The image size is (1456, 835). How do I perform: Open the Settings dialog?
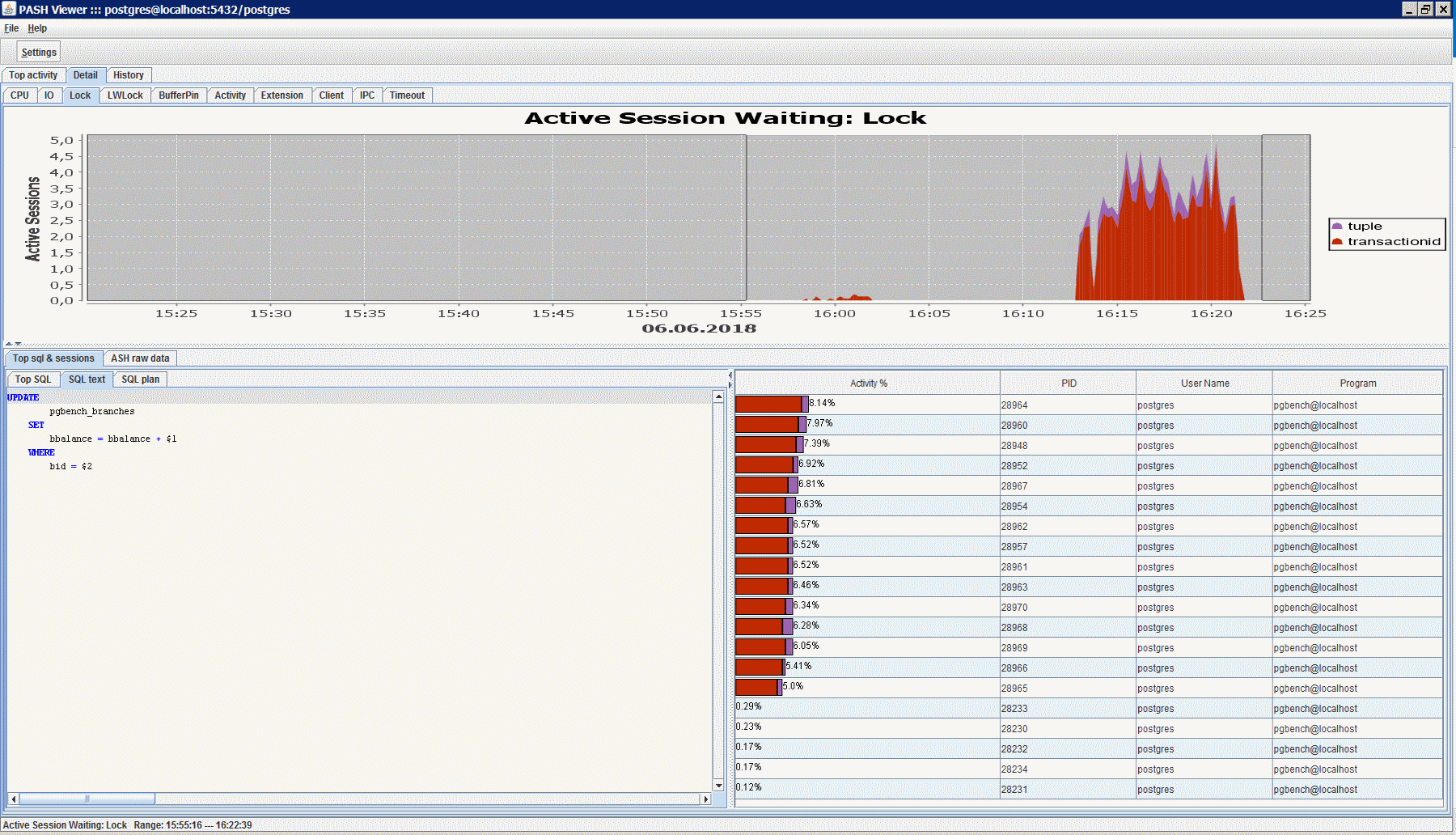[x=37, y=51]
